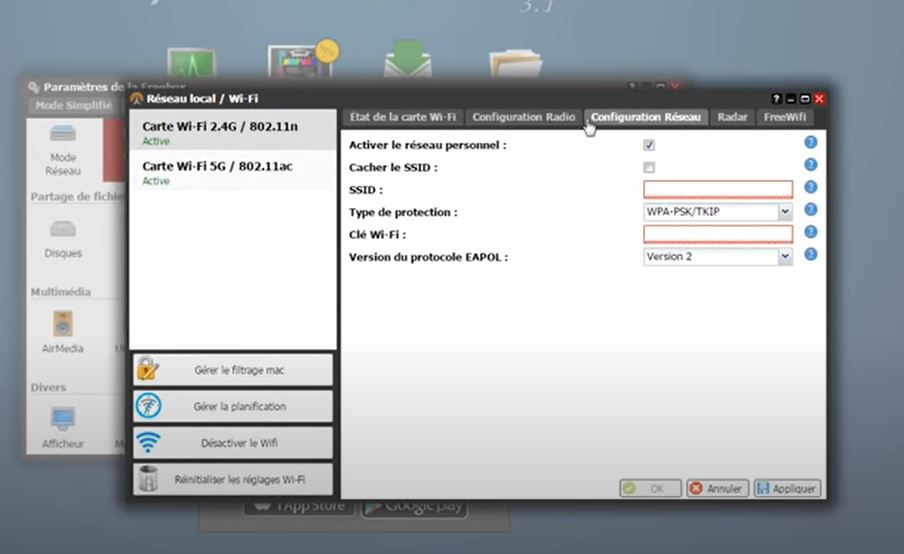904x554 pixels.
Task: Click Mode Simplifié in Paramètres window
Action: 73,105
